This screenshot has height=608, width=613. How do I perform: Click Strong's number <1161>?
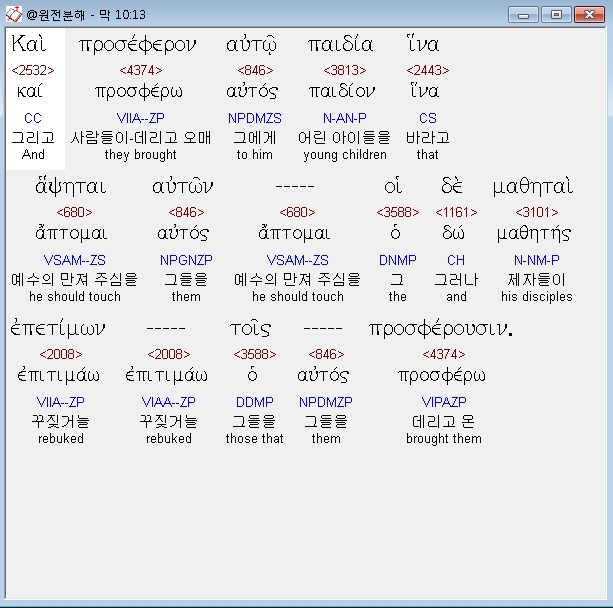click(x=456, y=212)
